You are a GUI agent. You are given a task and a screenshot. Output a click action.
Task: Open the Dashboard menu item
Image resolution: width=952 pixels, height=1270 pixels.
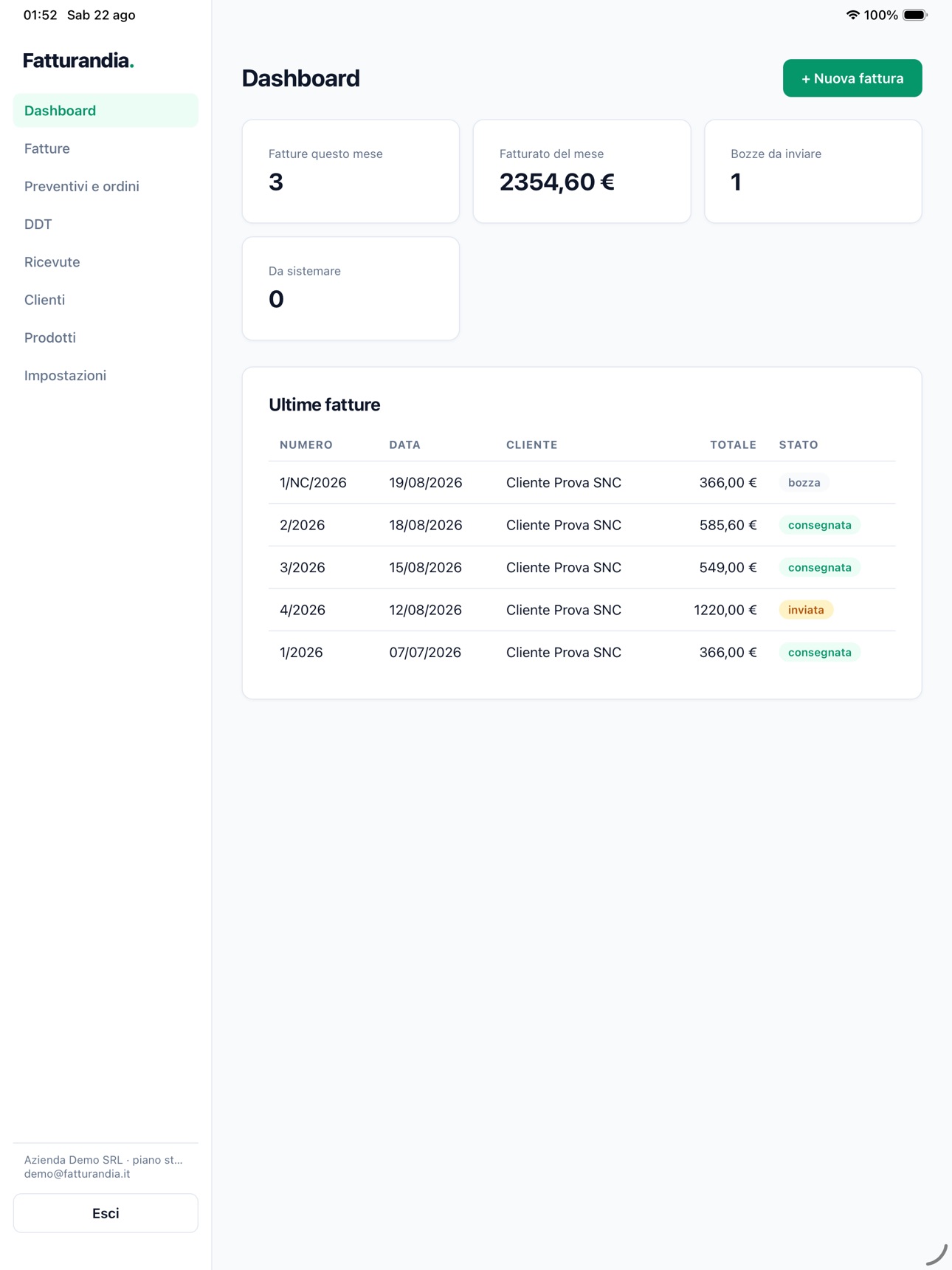pyautogui.click(x=106, y=111)
